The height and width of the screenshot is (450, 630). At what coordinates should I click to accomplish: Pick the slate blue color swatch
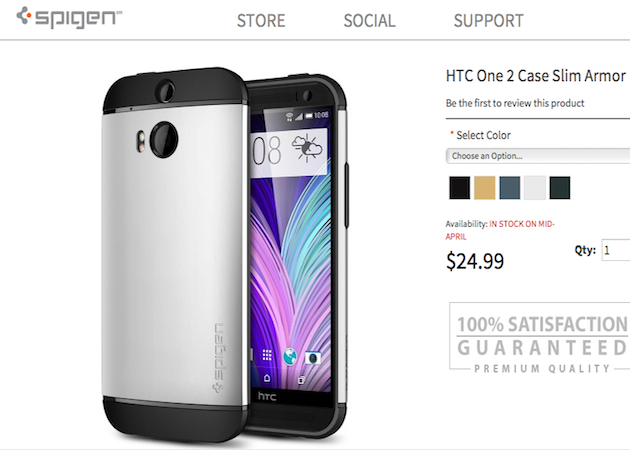509,188
